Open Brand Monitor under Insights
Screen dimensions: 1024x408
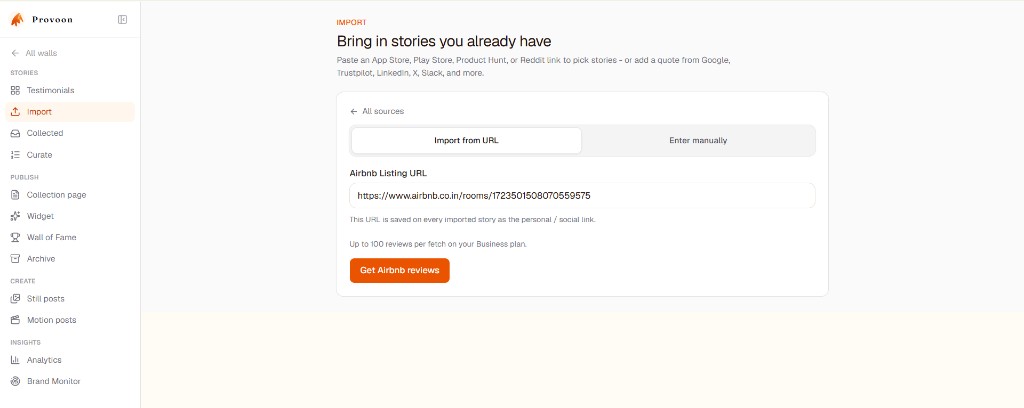70,381
